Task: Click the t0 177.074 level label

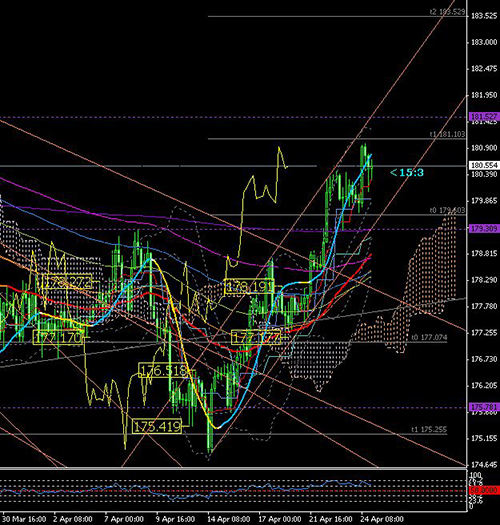Action: point(429,337)
